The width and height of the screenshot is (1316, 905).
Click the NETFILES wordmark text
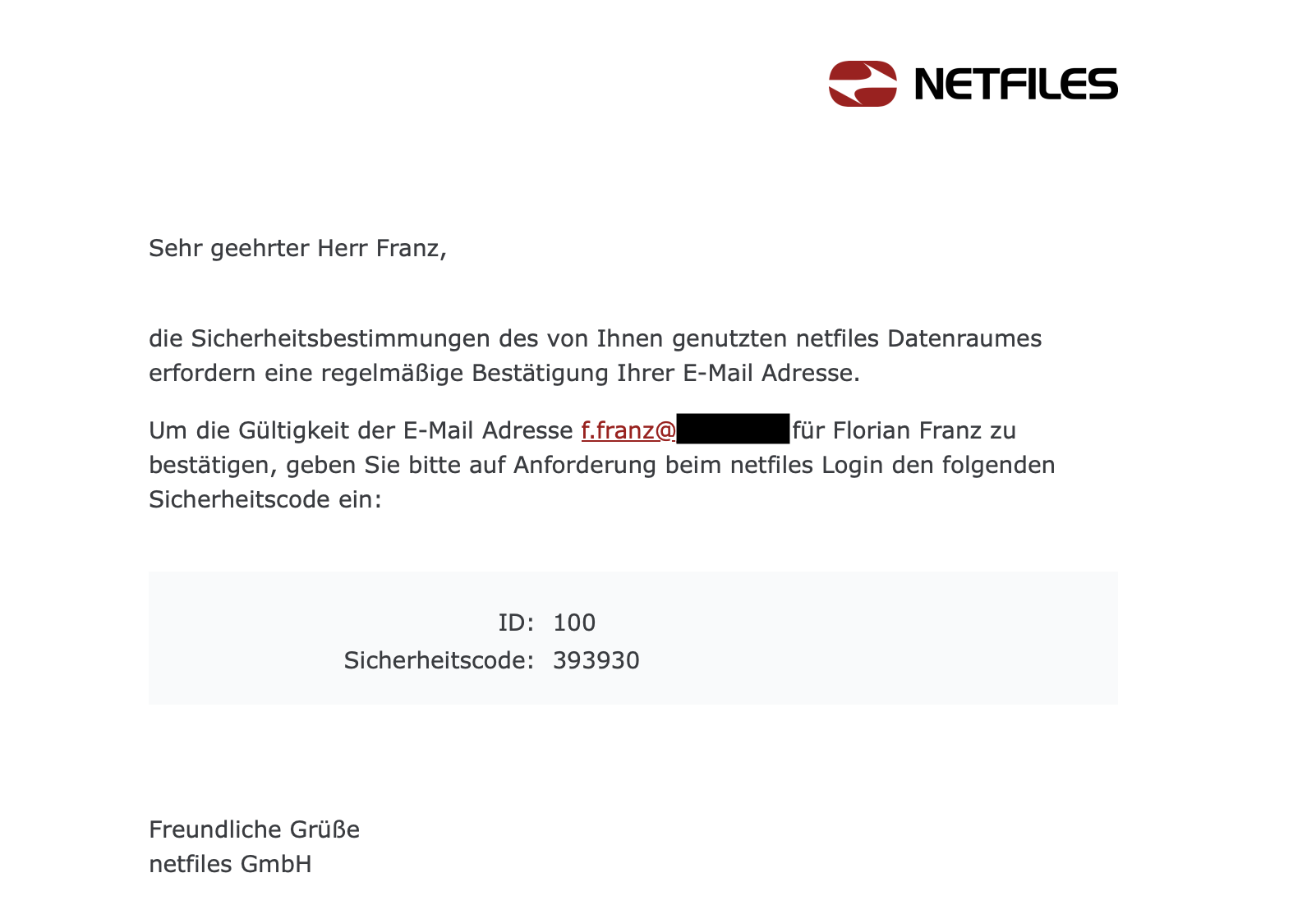point(1015,85)
